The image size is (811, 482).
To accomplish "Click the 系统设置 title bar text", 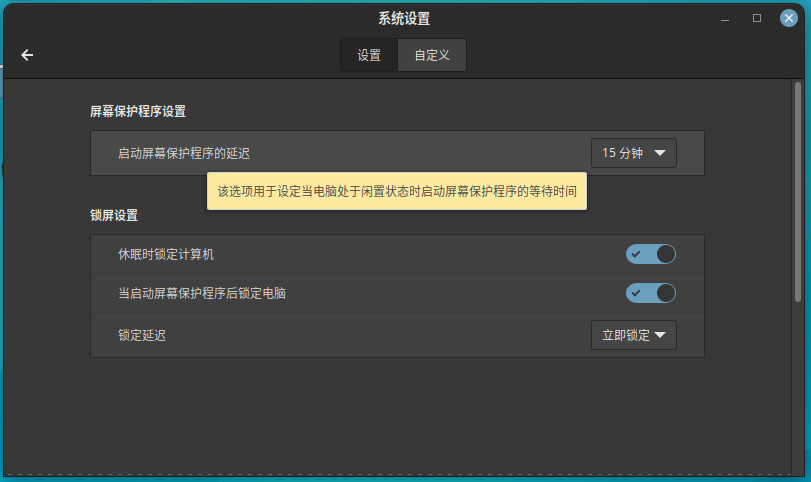I will pos(404,18).
